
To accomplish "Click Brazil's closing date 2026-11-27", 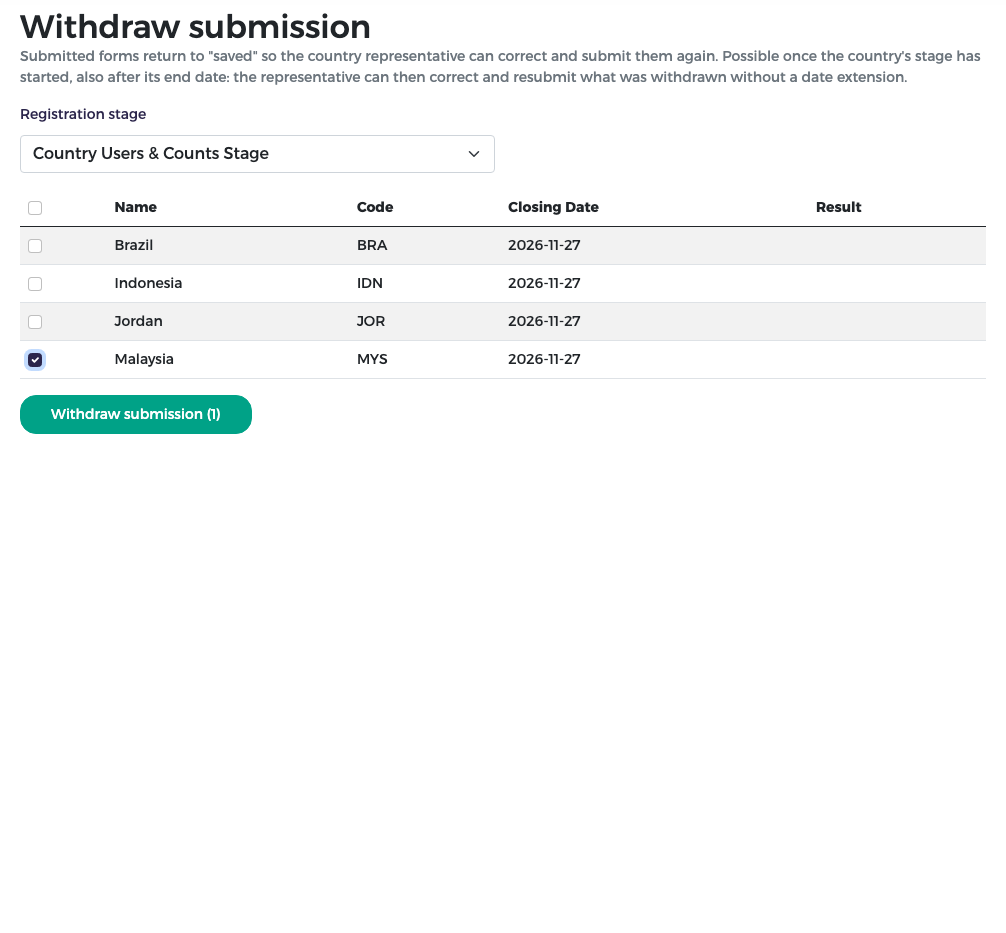I will [x=544, y=245].
